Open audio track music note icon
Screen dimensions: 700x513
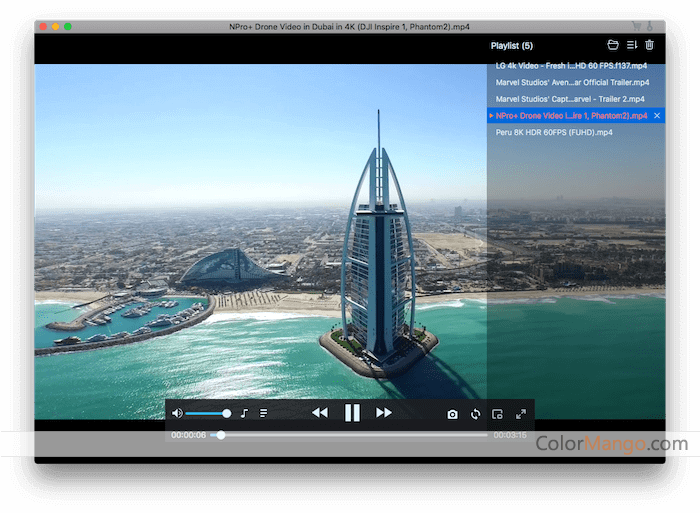click(244, 413)
